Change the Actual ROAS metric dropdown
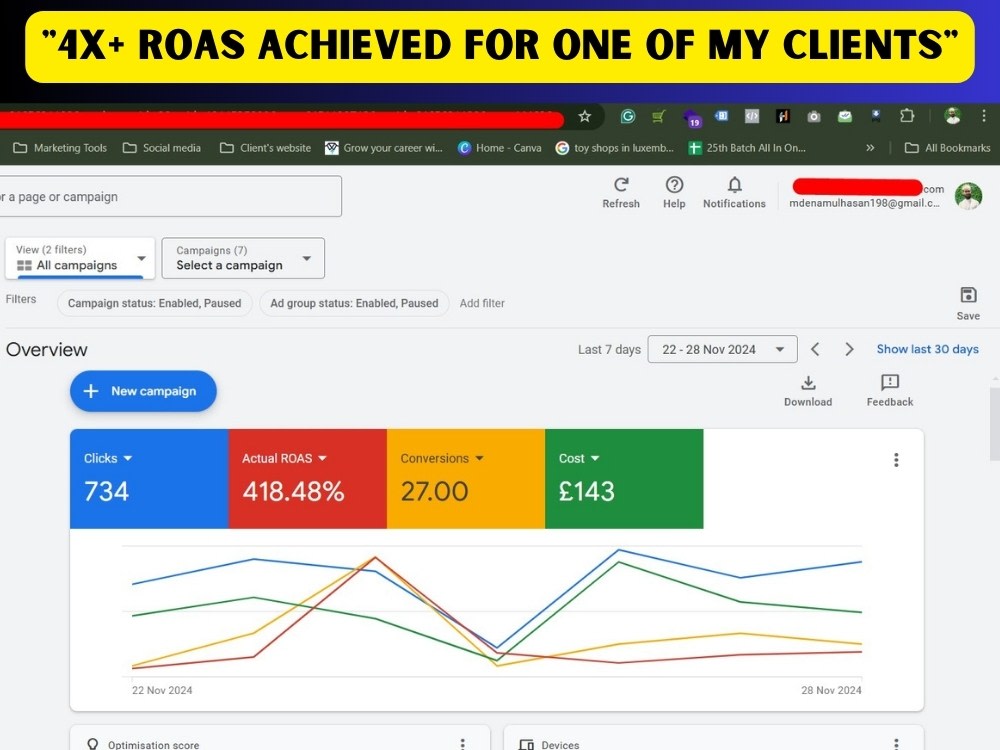The image size is (1000, 750). [x=322, y=459]
